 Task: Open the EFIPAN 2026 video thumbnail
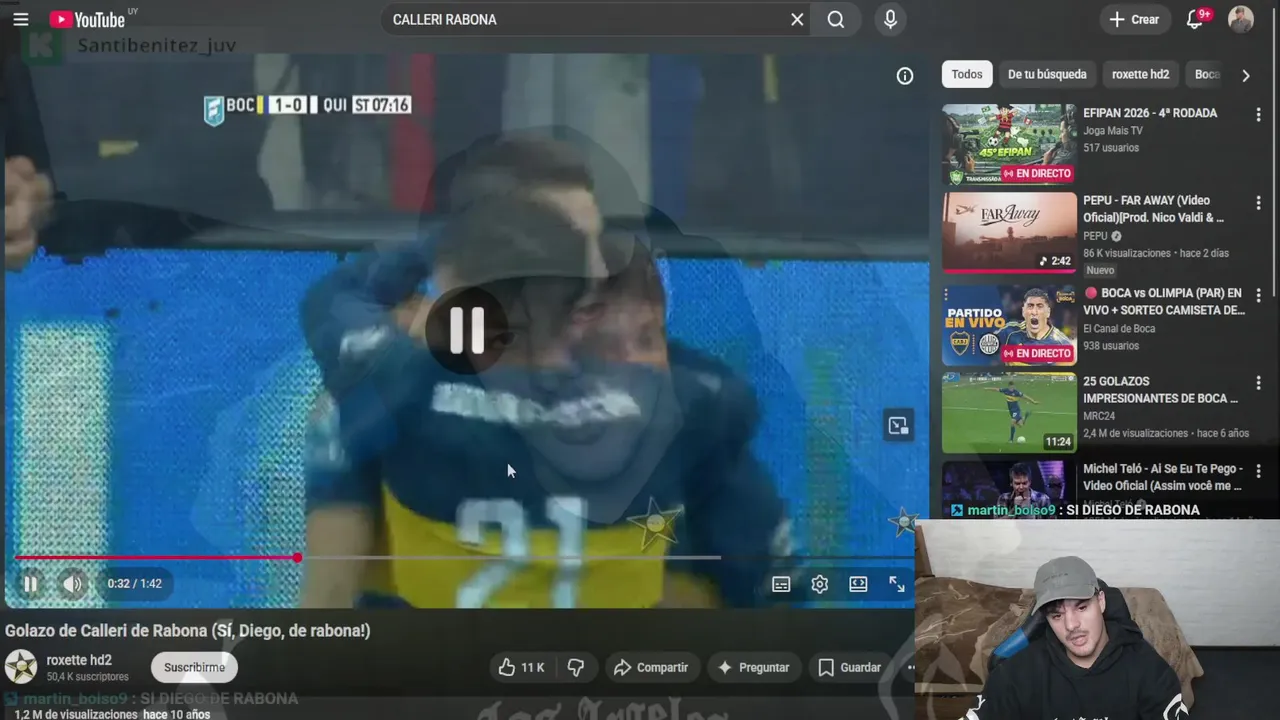coord(1009,144)
